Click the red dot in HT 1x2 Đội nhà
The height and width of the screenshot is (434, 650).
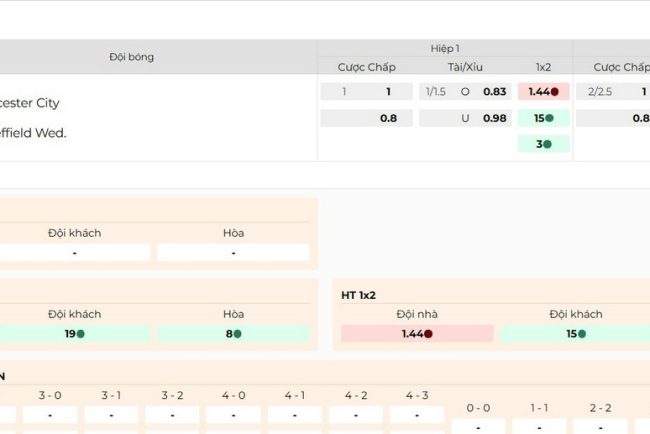(x=428, y=334)
